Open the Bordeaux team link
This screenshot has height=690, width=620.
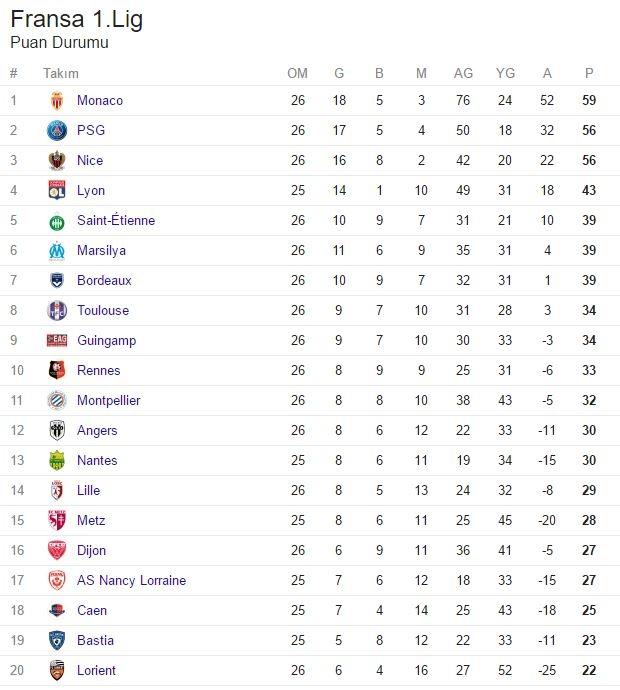click(x=104, y=281)
